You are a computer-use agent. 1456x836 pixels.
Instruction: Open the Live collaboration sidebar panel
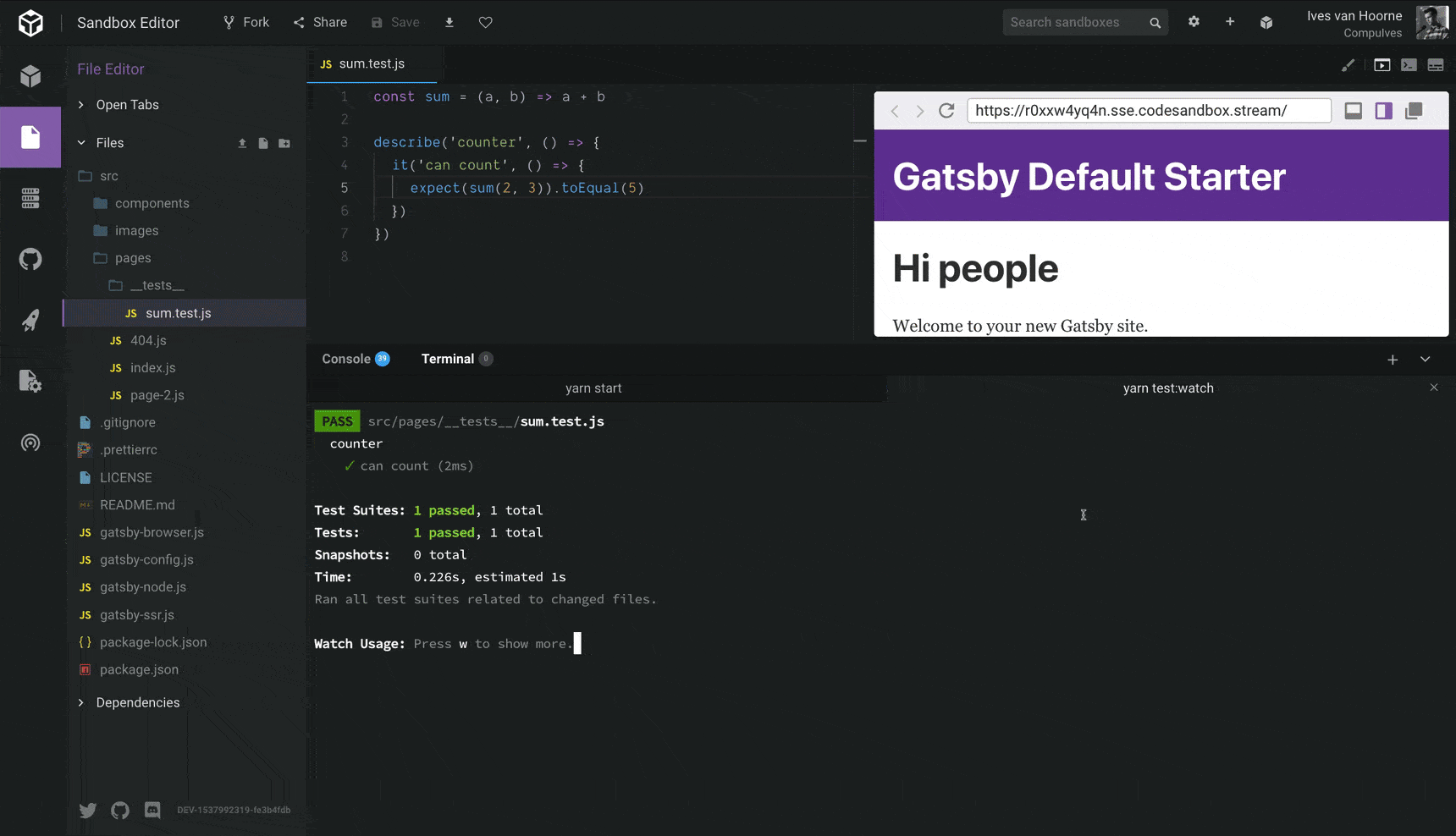point(30,443)
